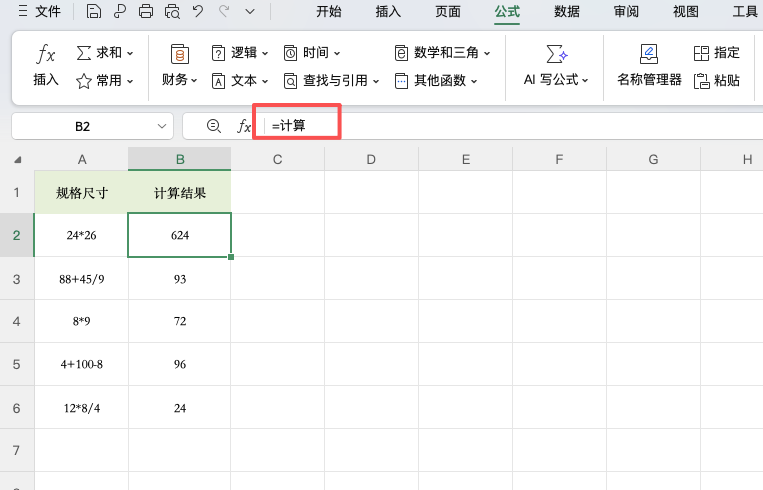Click the select-all corner triangle
The height and width of the screenshot is (490, 763).
(x=18, y=160)
